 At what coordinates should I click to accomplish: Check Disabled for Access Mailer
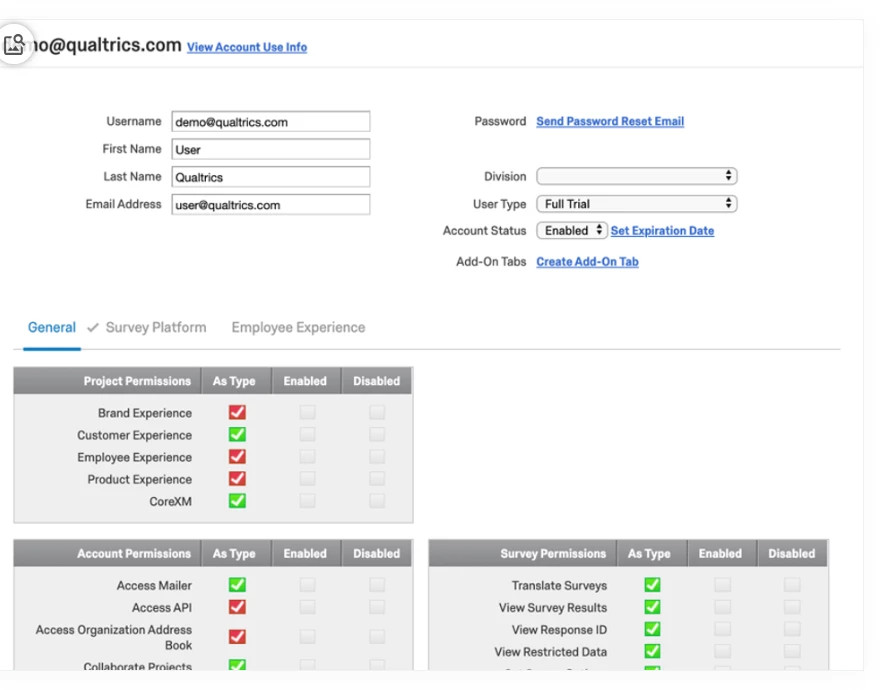tap(377, 585)
